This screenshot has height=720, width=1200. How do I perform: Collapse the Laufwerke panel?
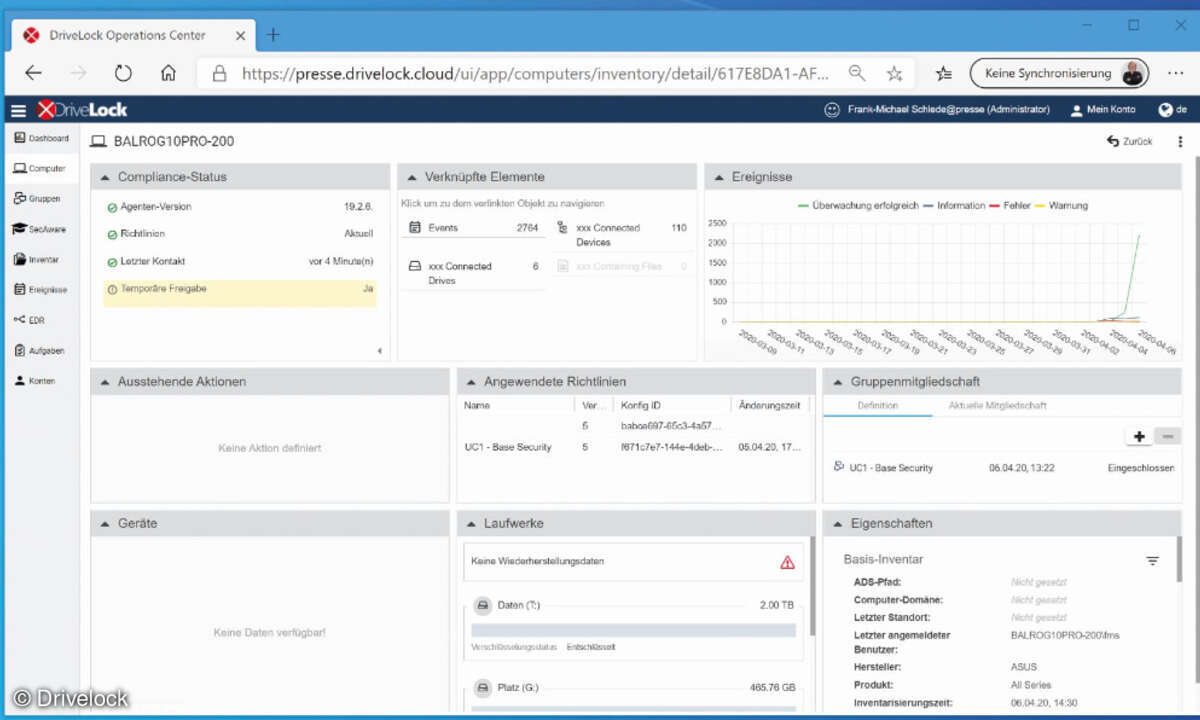(471, 523)
